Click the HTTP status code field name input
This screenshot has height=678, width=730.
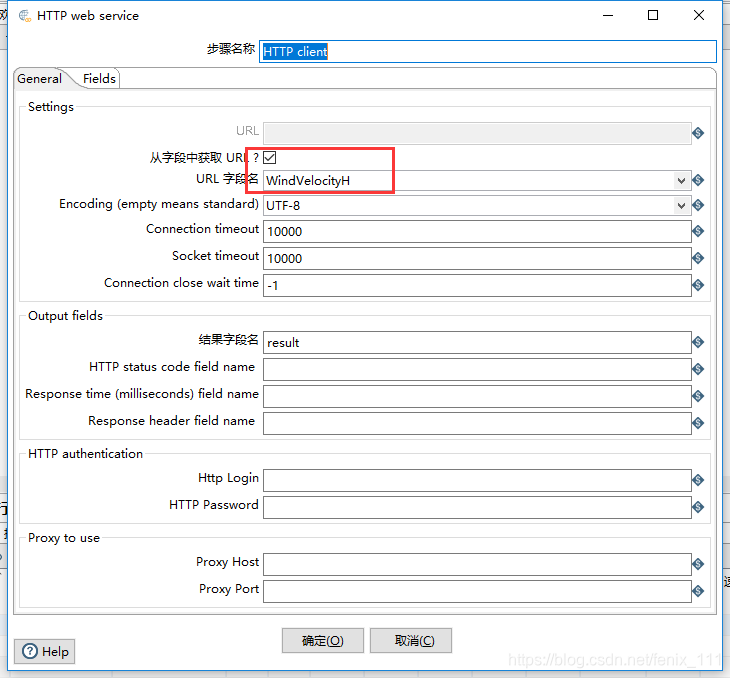click(x=477, y=370)
